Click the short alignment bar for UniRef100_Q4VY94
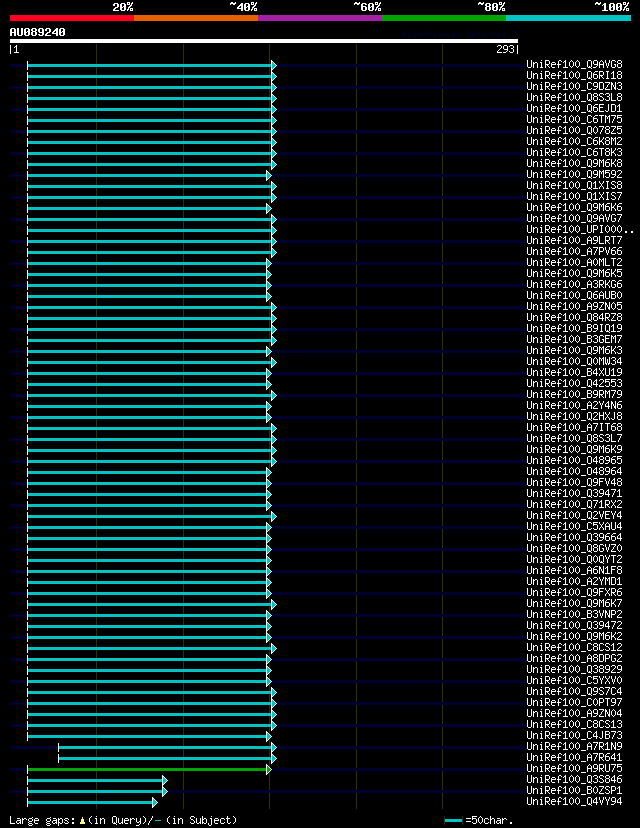 point(90,803)
